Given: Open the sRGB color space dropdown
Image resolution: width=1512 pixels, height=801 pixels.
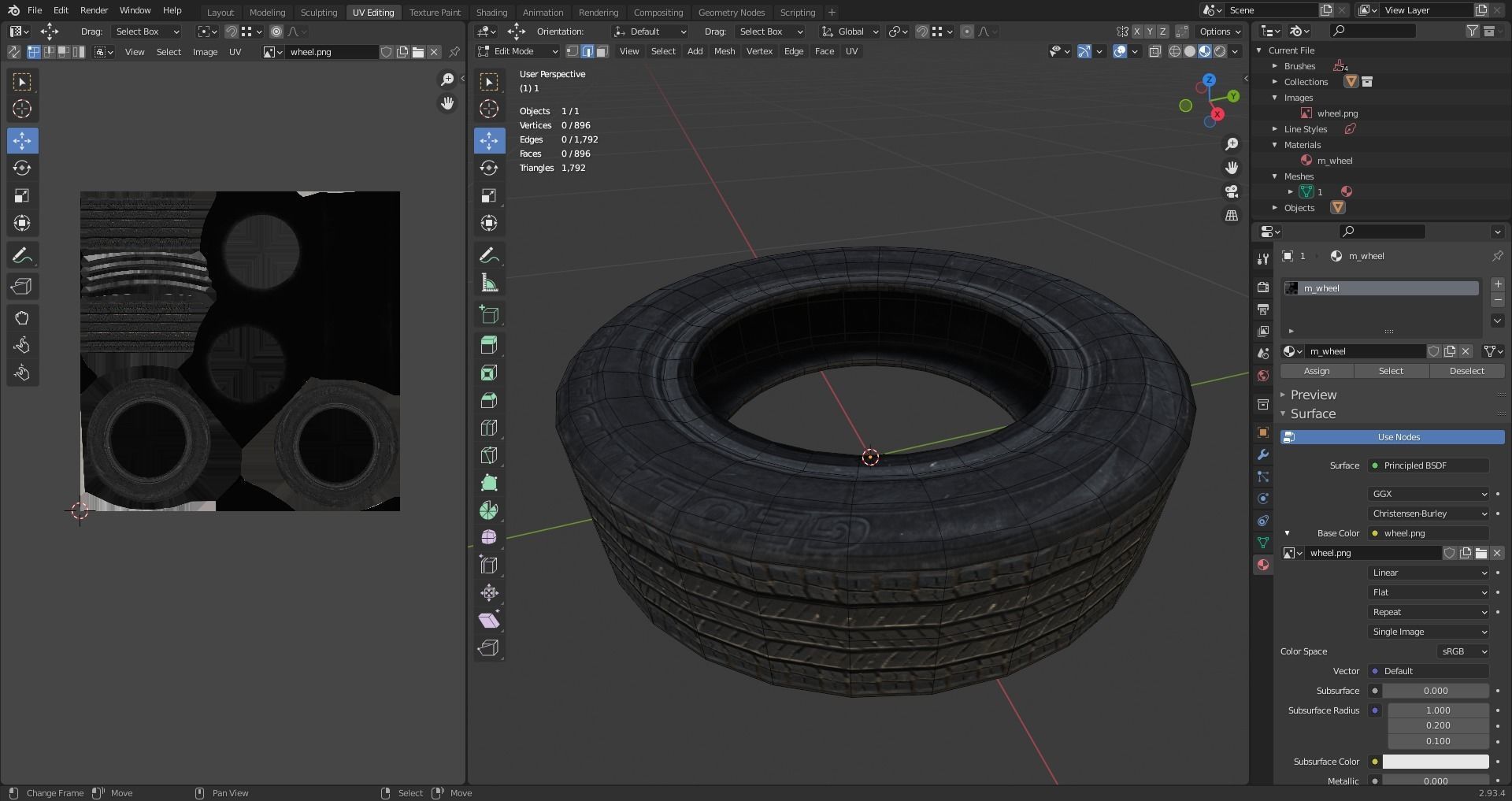Looking at the screenshot, I should point(1462,651).
